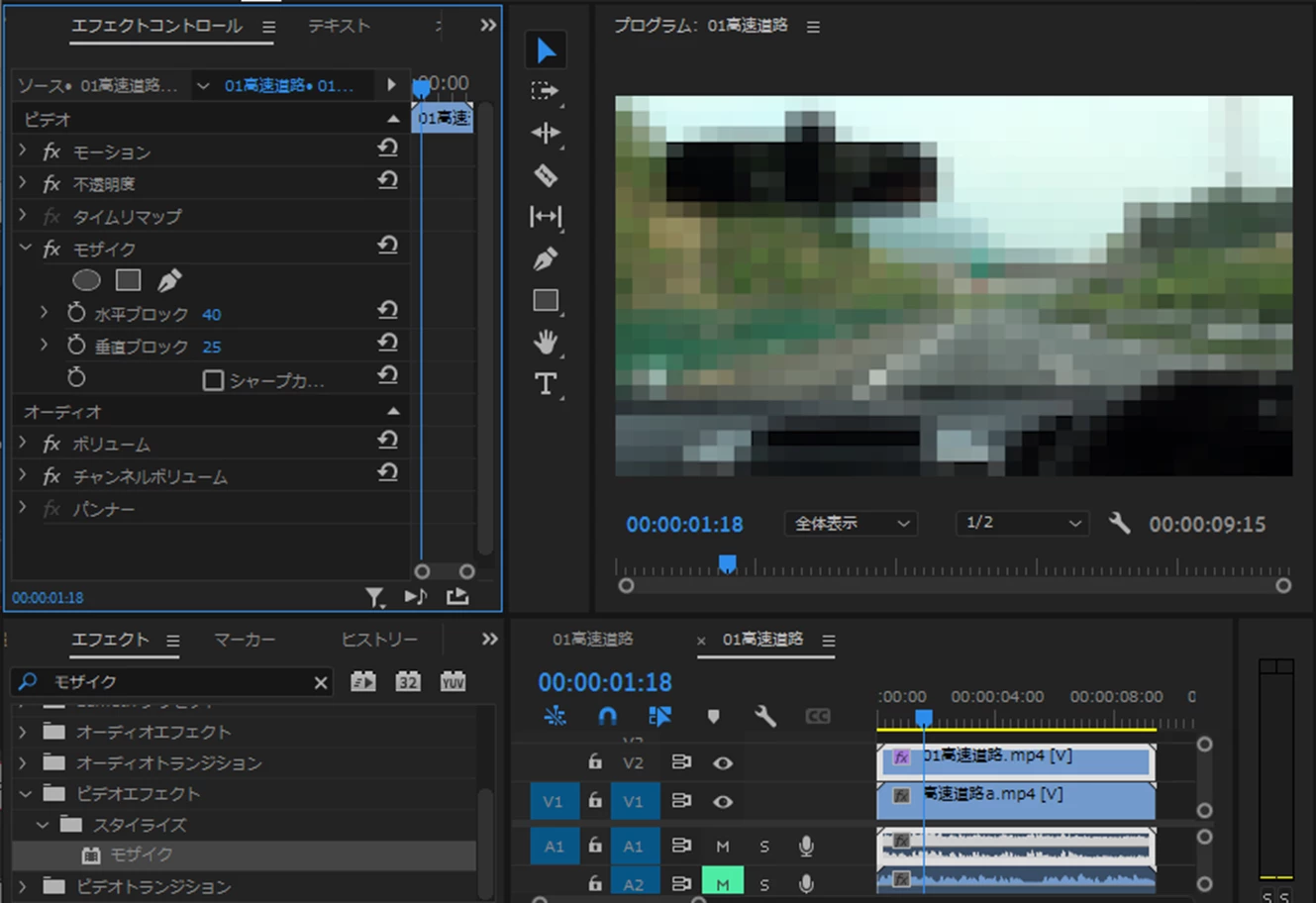Expand the モーション effect properties
Image resolution: width=1316 pixels, height=903 pixels.
[24, 150]
